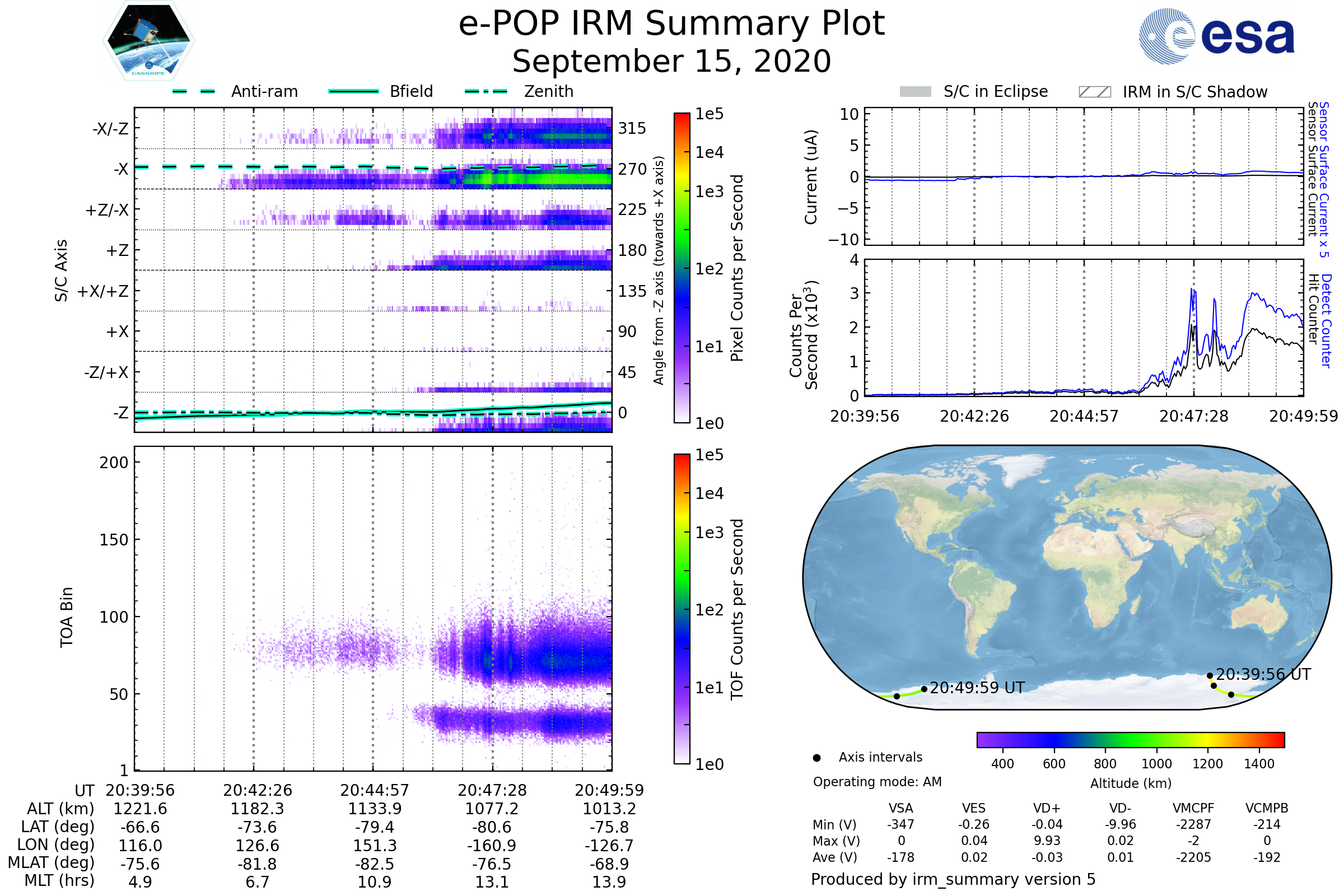This screenshot has width=1344, height=896.
Task: Click the 20:39:56 UT label on map
Action: point(1263,674)
